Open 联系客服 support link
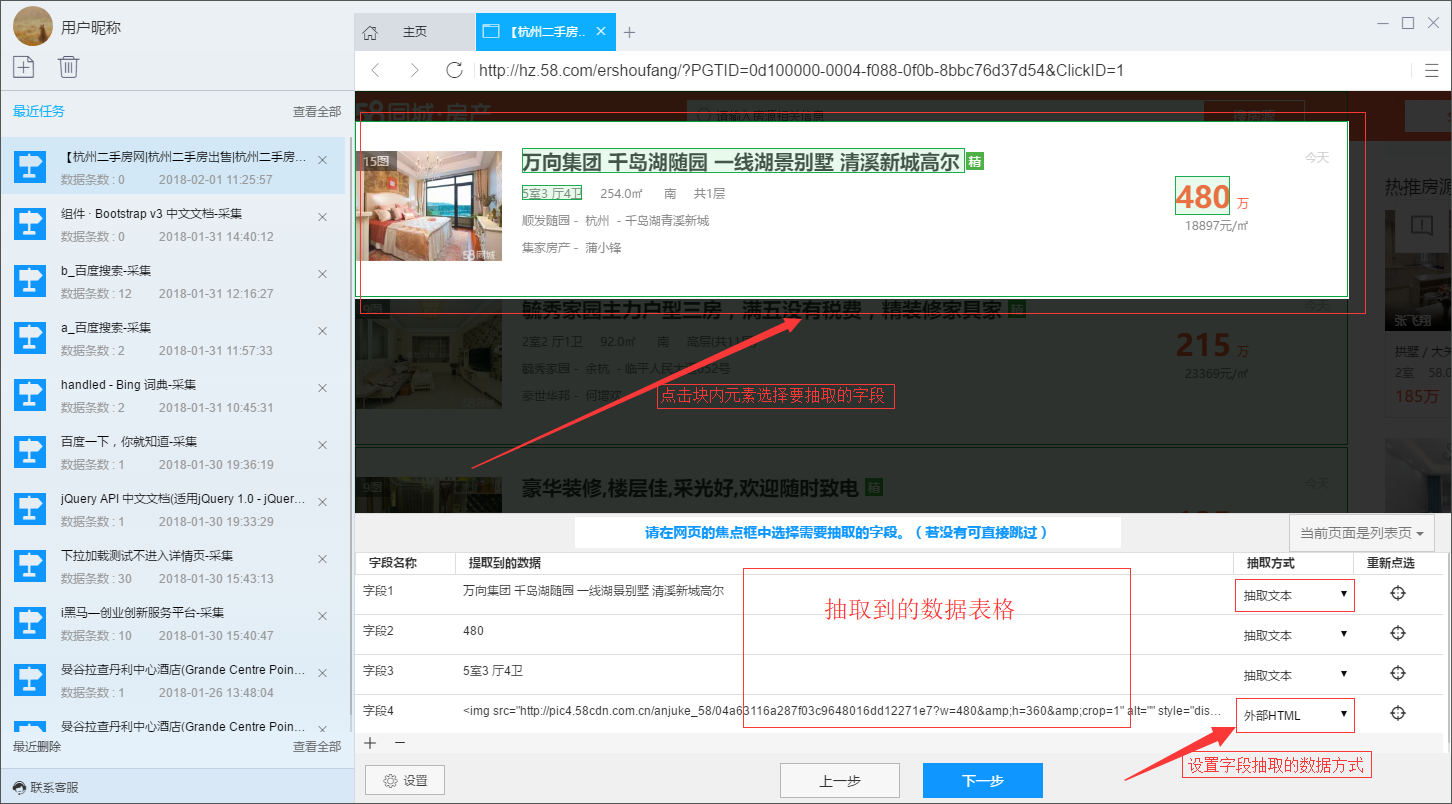Viewport: 1452px width, 804px height. 46,787
